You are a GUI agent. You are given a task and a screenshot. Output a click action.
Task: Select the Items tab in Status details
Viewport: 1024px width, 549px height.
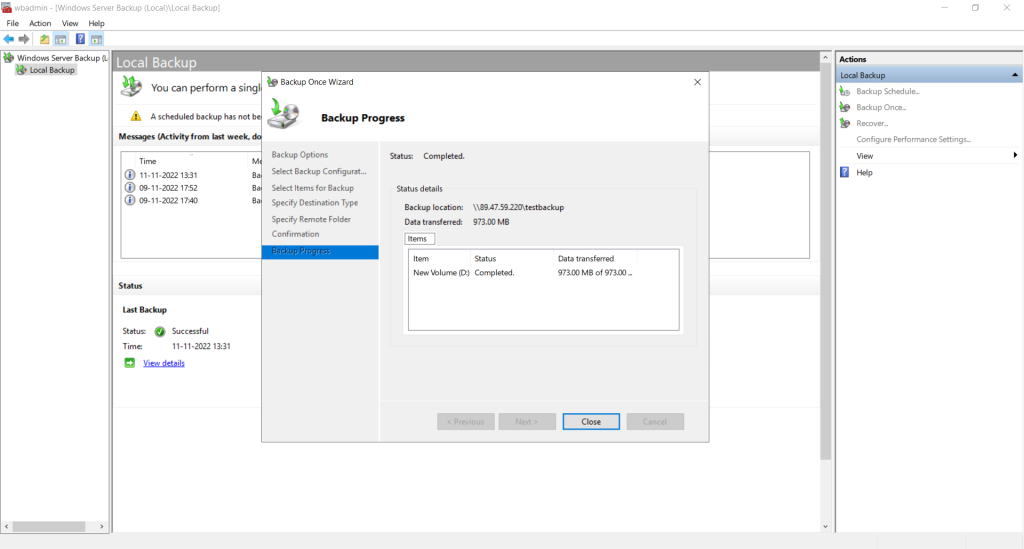pos(419,239)
